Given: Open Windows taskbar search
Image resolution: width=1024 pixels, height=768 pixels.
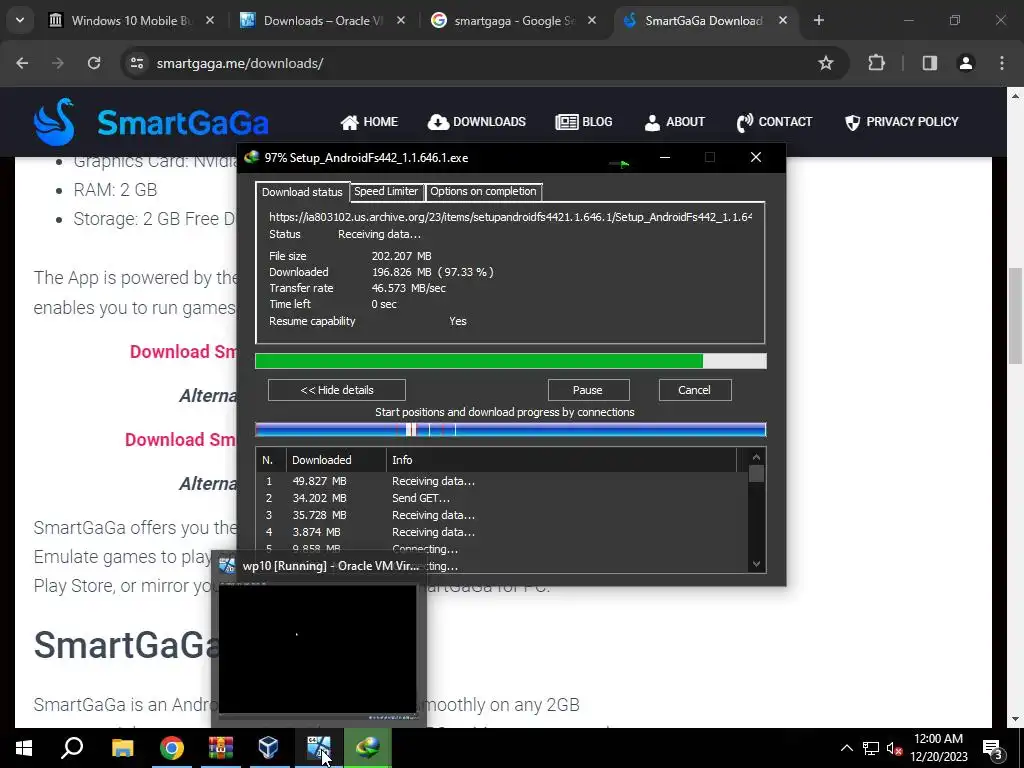Looking at the screenshot, I should (x=72, y=748).
